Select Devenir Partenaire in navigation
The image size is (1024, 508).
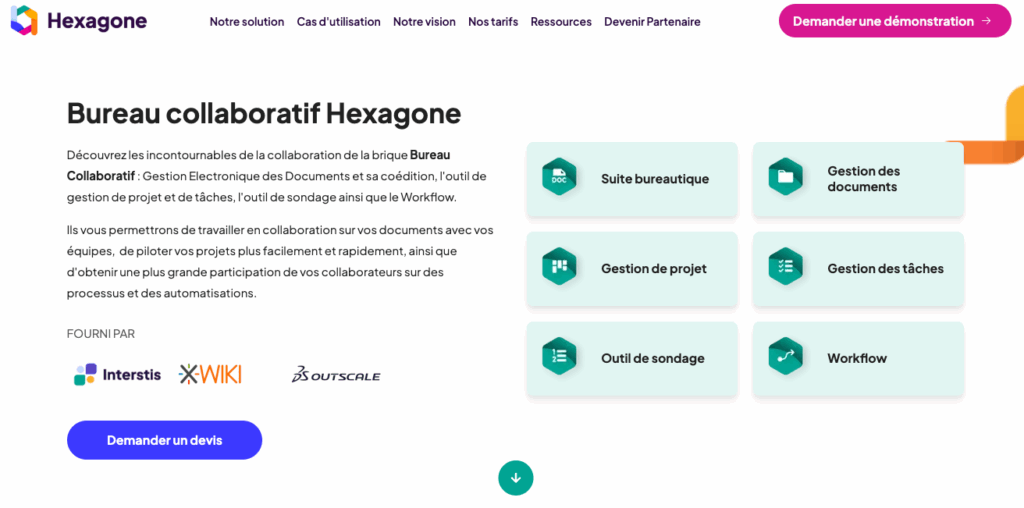click(x=652, y=22)
